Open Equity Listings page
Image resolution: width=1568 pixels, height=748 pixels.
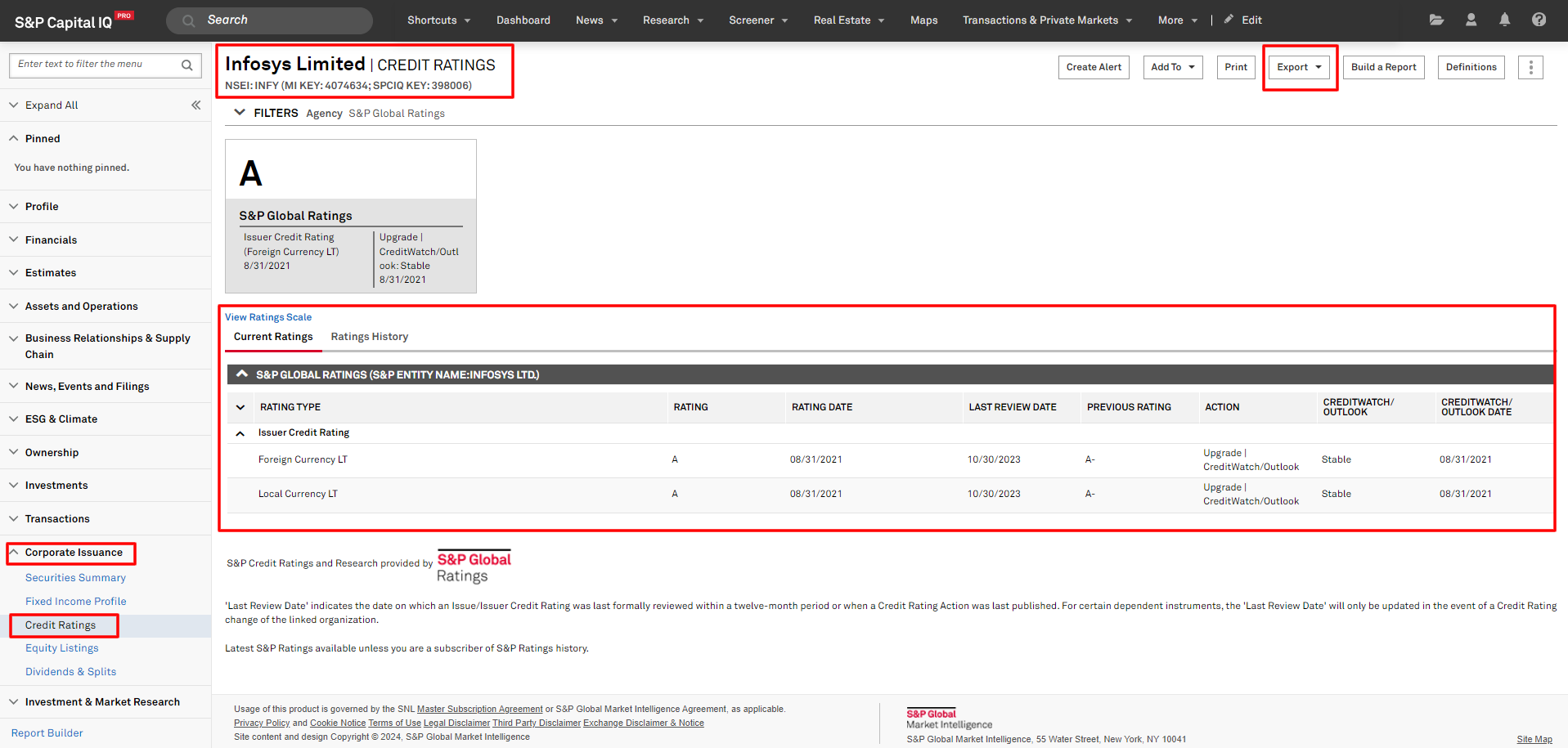coord(61,647)
